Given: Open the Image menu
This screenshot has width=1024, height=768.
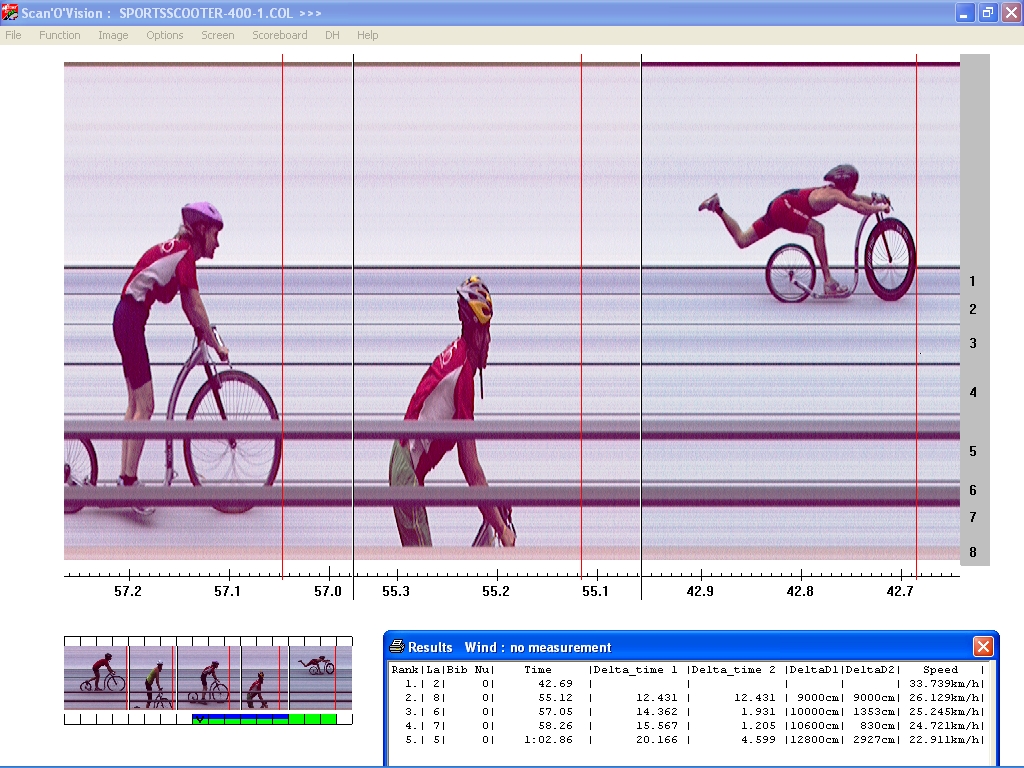Looking at the screenshot, I should [x=113, y=35].
